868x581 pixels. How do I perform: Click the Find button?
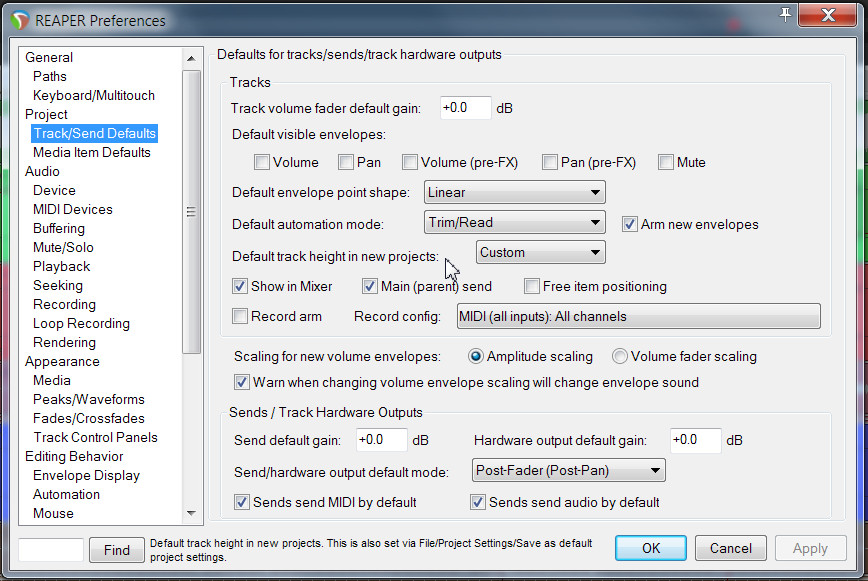(x=117, y=550)
